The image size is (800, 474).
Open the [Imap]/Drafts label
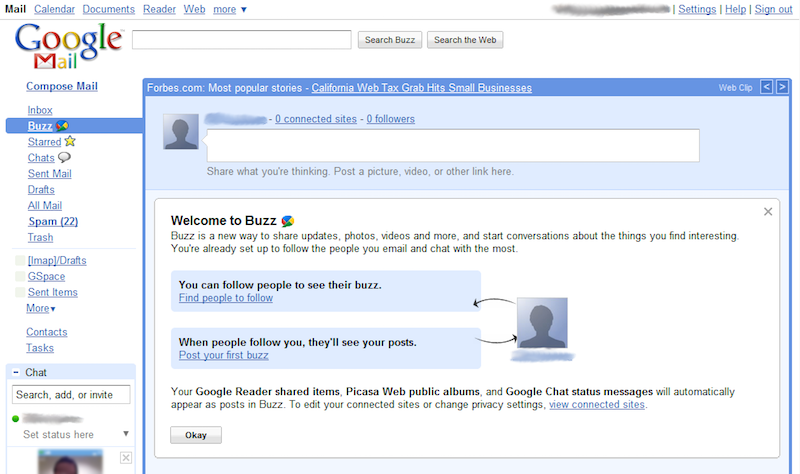click(57, 261)
